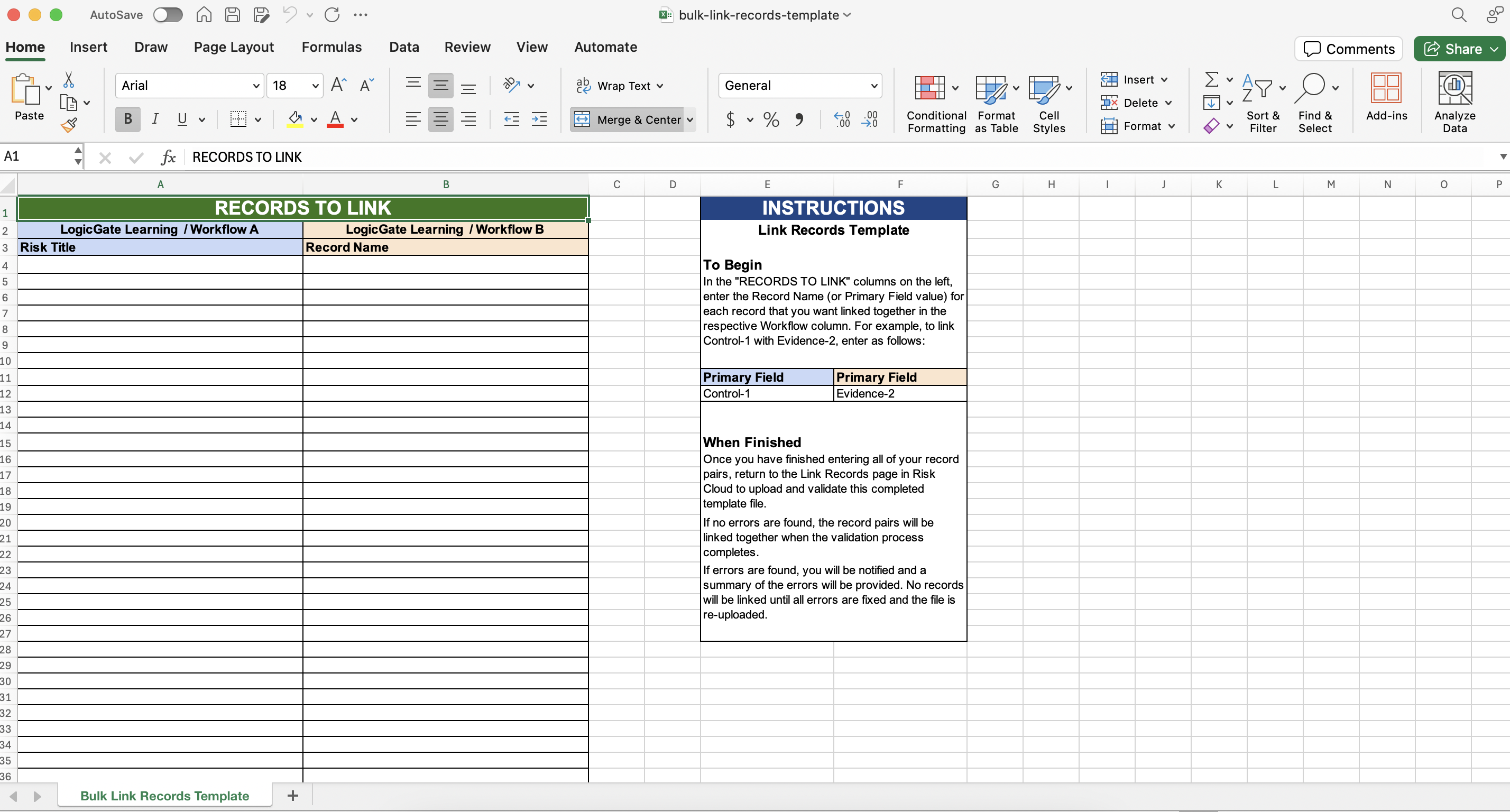Open the Analyze Data pane
The height and width of the screenshot is (812, 1510).
[x=1454, y=102]
